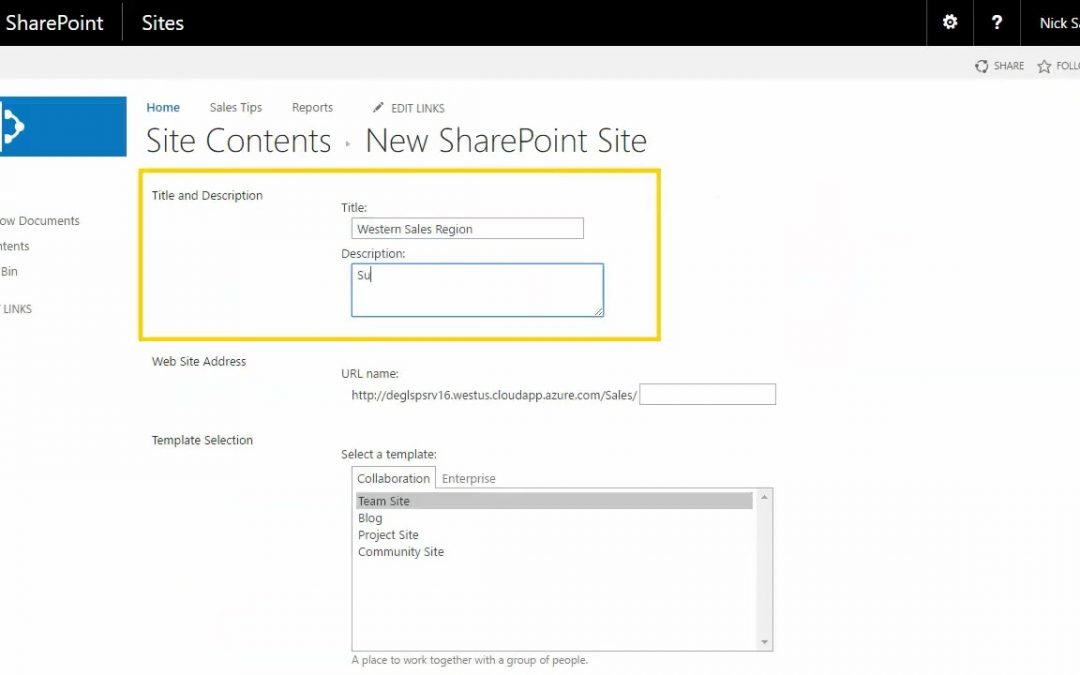
Task: Focus the URL name input box
Action: point(707,394)
